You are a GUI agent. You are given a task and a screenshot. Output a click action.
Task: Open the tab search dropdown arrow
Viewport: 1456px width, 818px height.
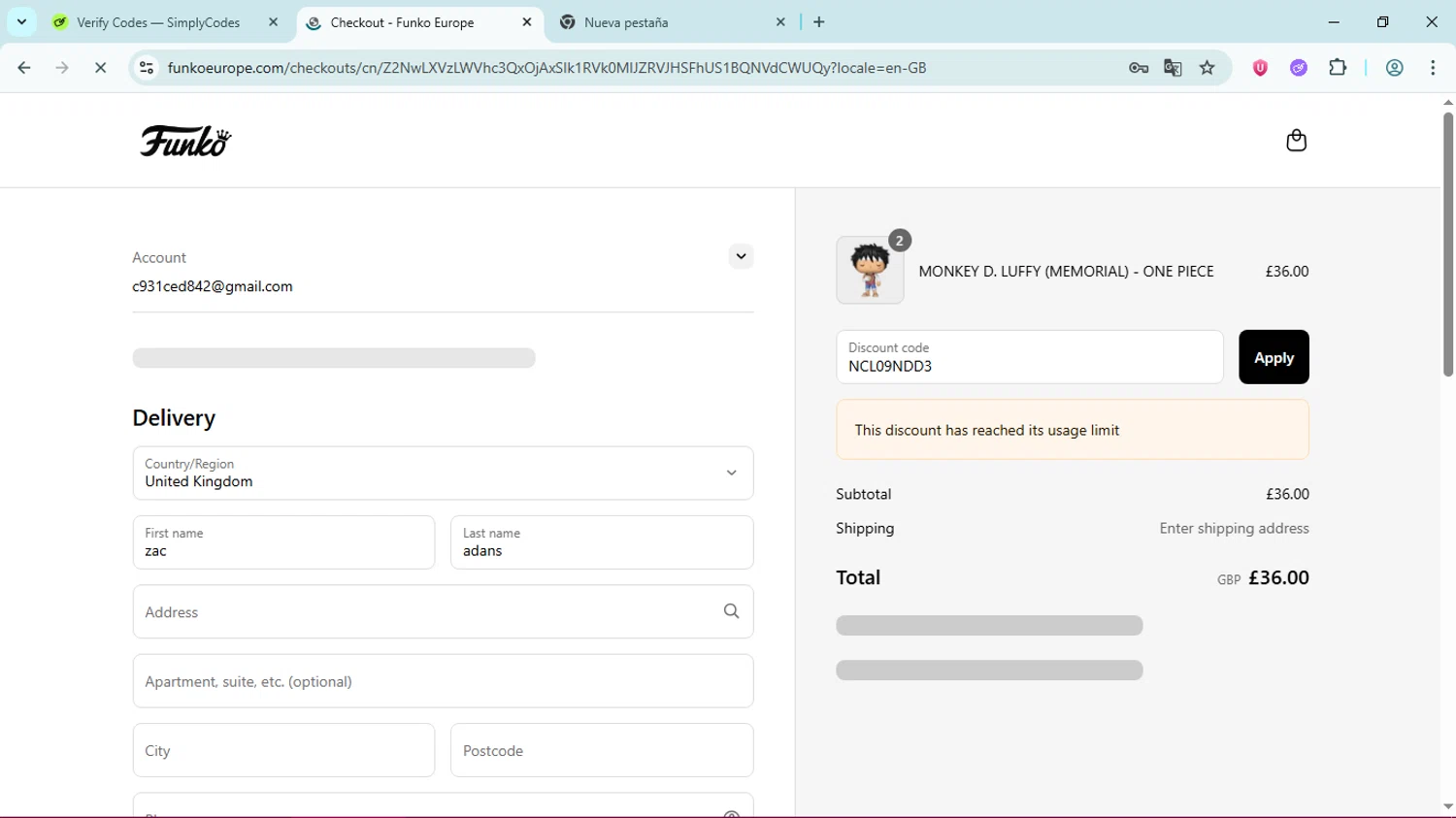pyautogui.click(x=21, y=21)
